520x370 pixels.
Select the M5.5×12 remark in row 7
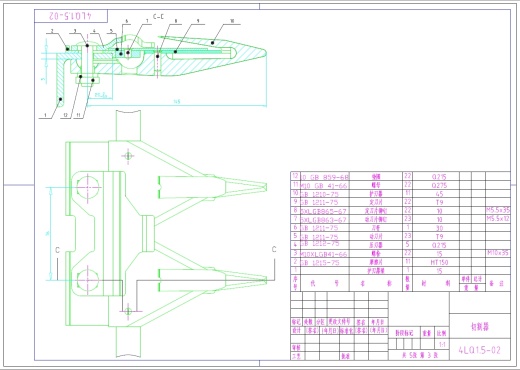pos(498,219)
